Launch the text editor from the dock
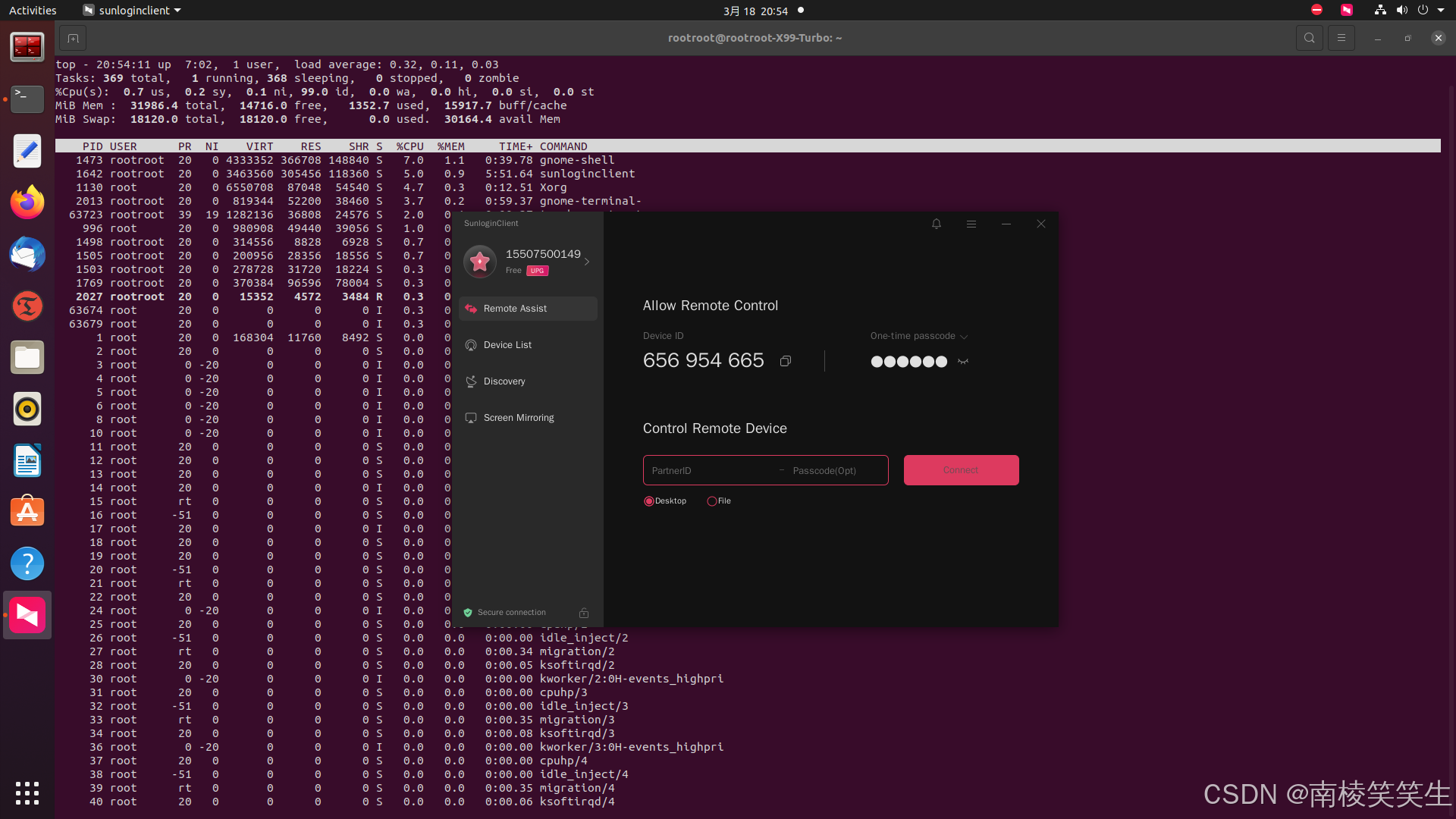 pyautogui.click(x=27, y=150)
